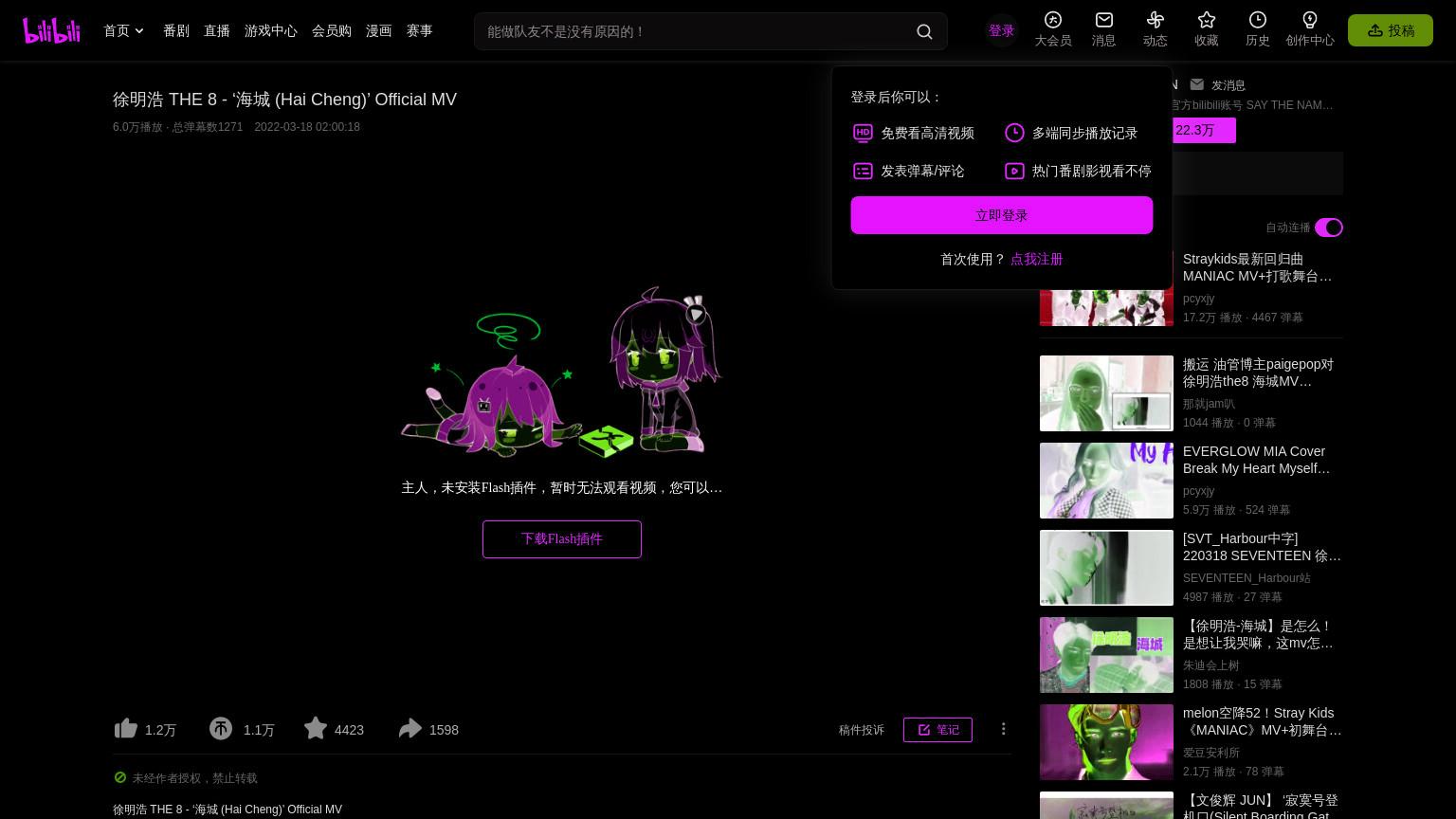This screenshot has width=1456, height=819.
Task: Like the video with thumbs-up icon
Action: click(x=126, y=728)
